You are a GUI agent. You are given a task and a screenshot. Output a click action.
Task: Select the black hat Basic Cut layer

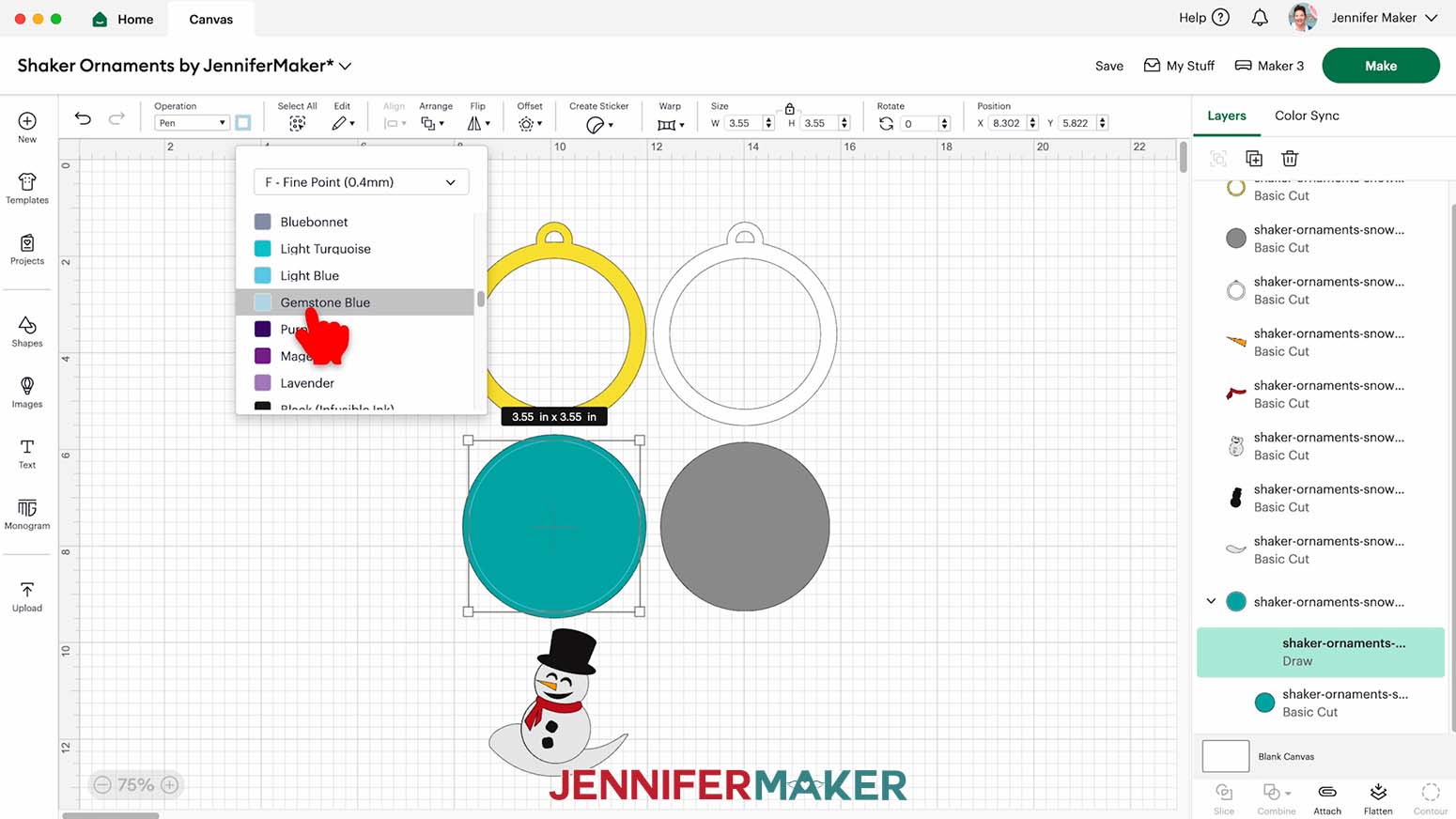(1320, 498)
